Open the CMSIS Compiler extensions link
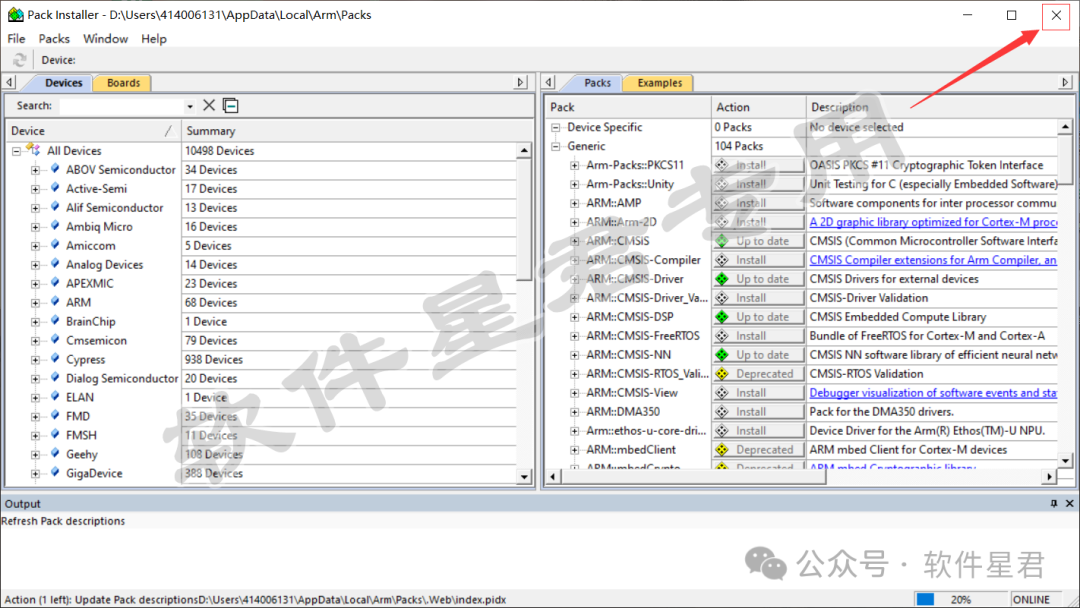Image resolution: width=1080 pixels, height=608 pixels. pyautogui.click(x=933, y=260)
